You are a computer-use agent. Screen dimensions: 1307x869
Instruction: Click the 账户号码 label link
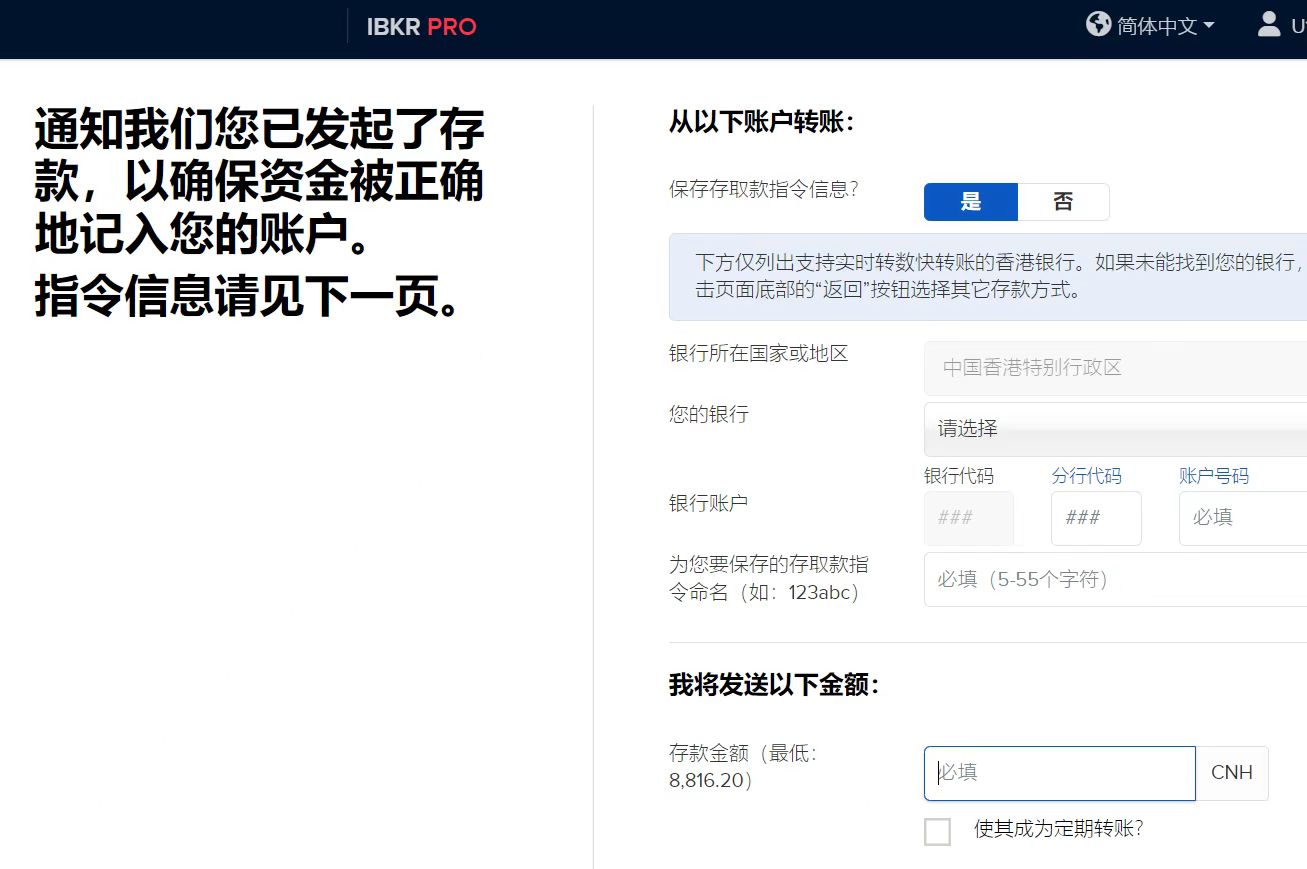1214,476
